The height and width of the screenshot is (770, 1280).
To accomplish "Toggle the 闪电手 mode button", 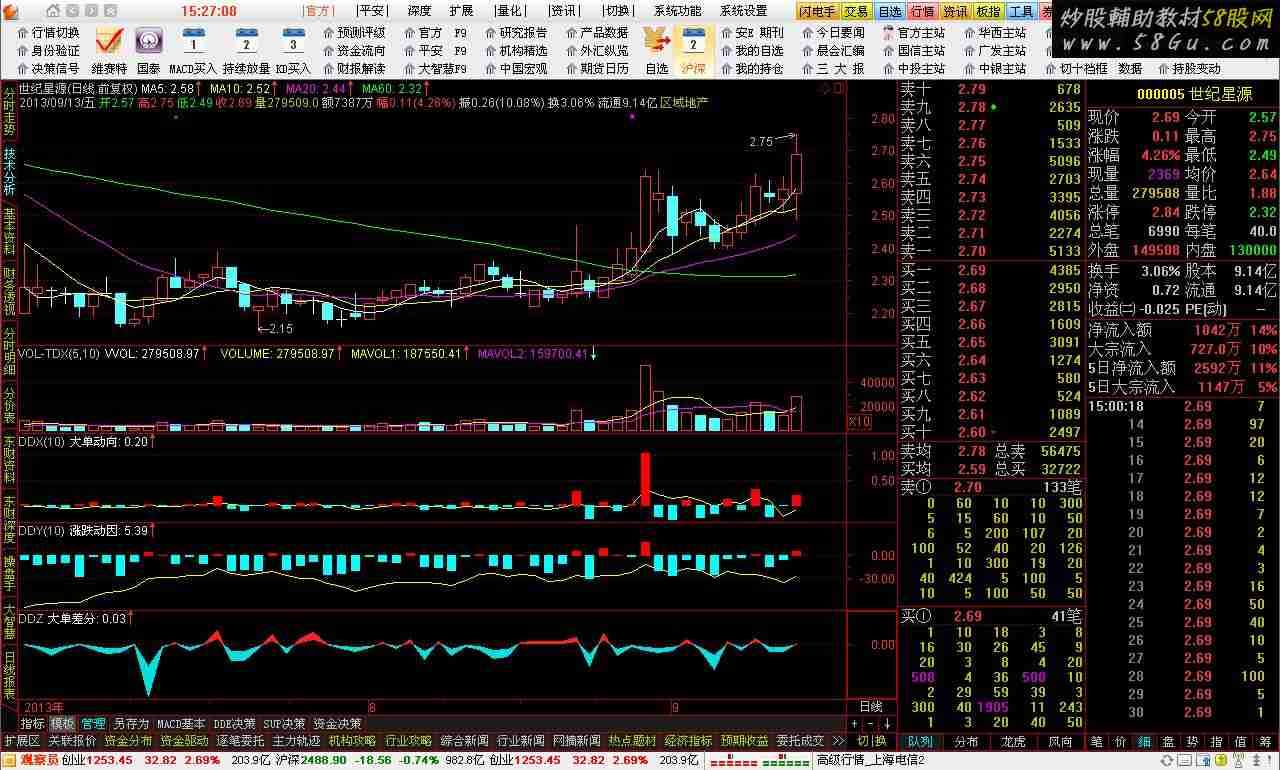I will click(x=817, y=11).
